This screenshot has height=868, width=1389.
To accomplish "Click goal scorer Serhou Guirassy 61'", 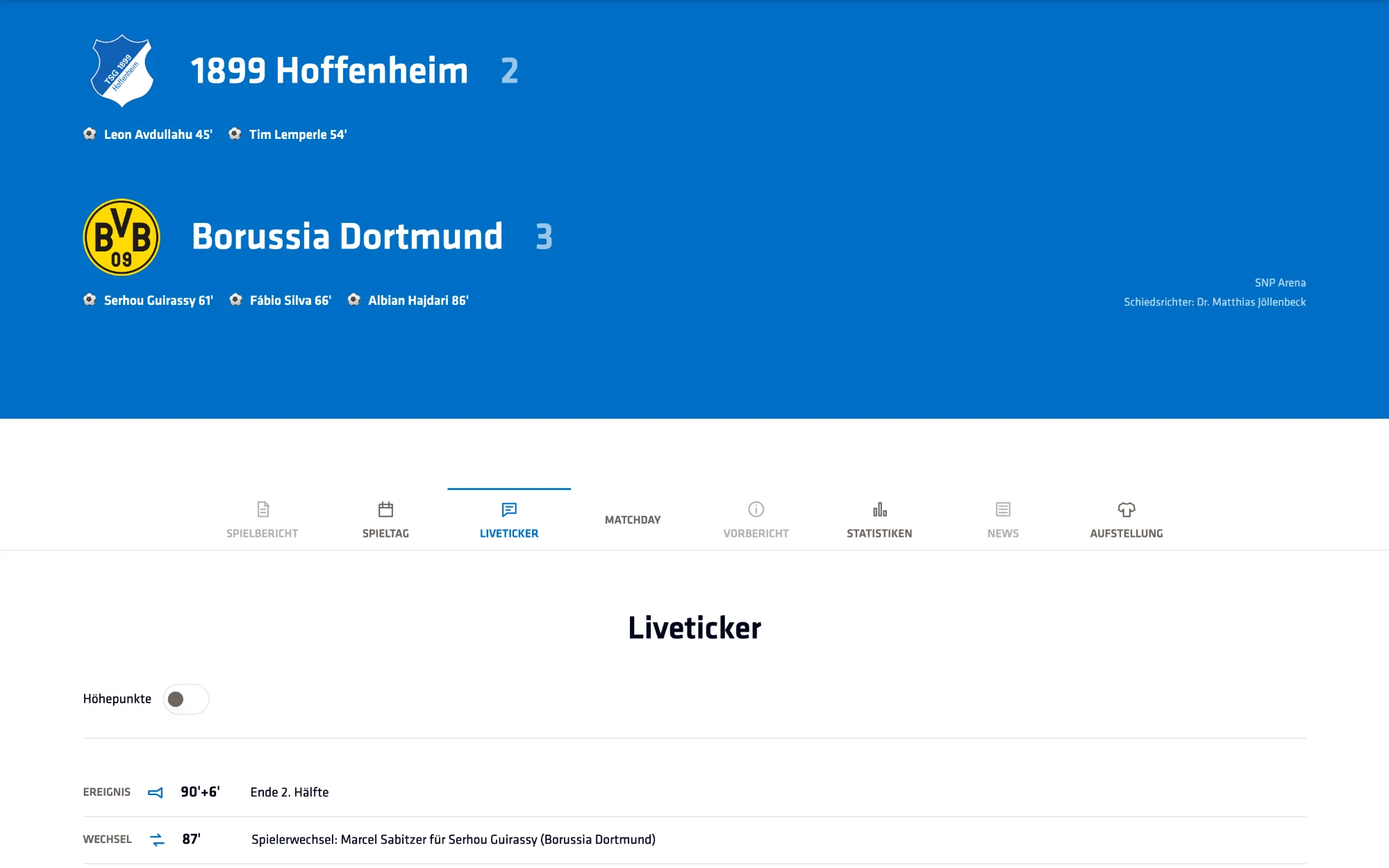I will pos(158,301).
